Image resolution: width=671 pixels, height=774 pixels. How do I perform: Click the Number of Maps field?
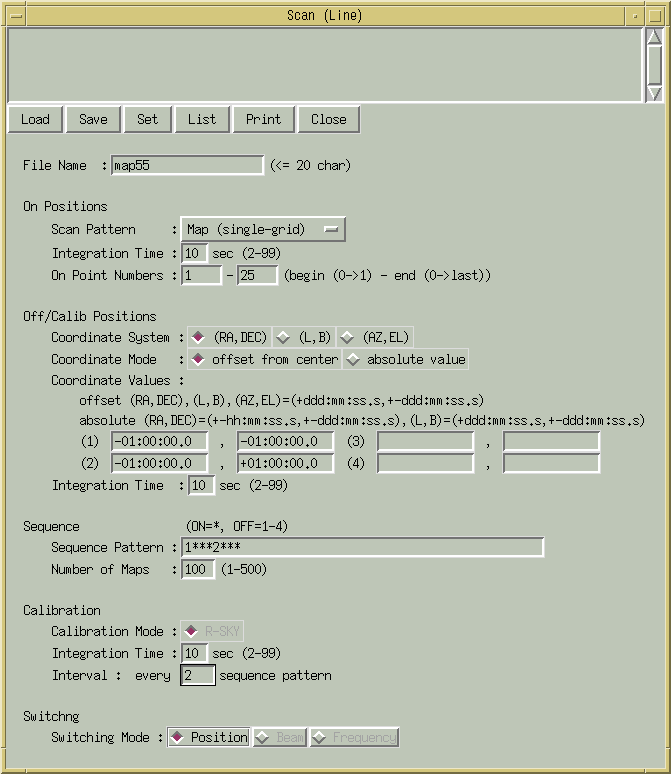198,570
